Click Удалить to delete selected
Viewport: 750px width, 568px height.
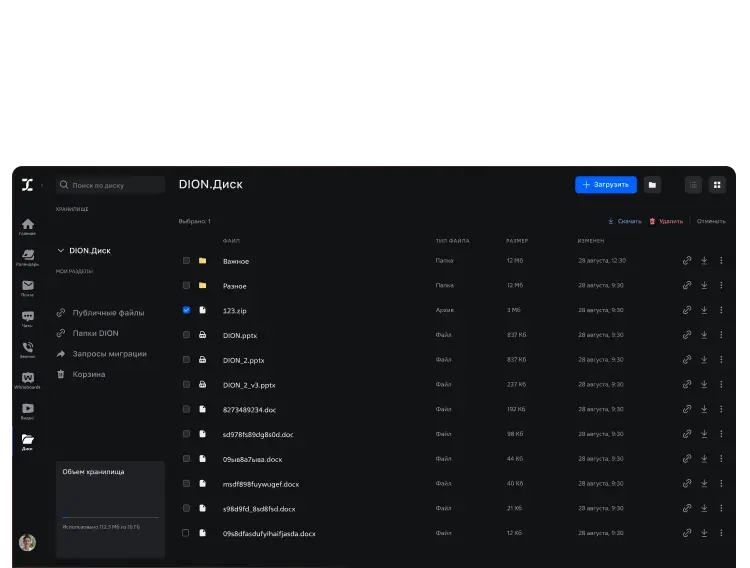tap(666, 221)
